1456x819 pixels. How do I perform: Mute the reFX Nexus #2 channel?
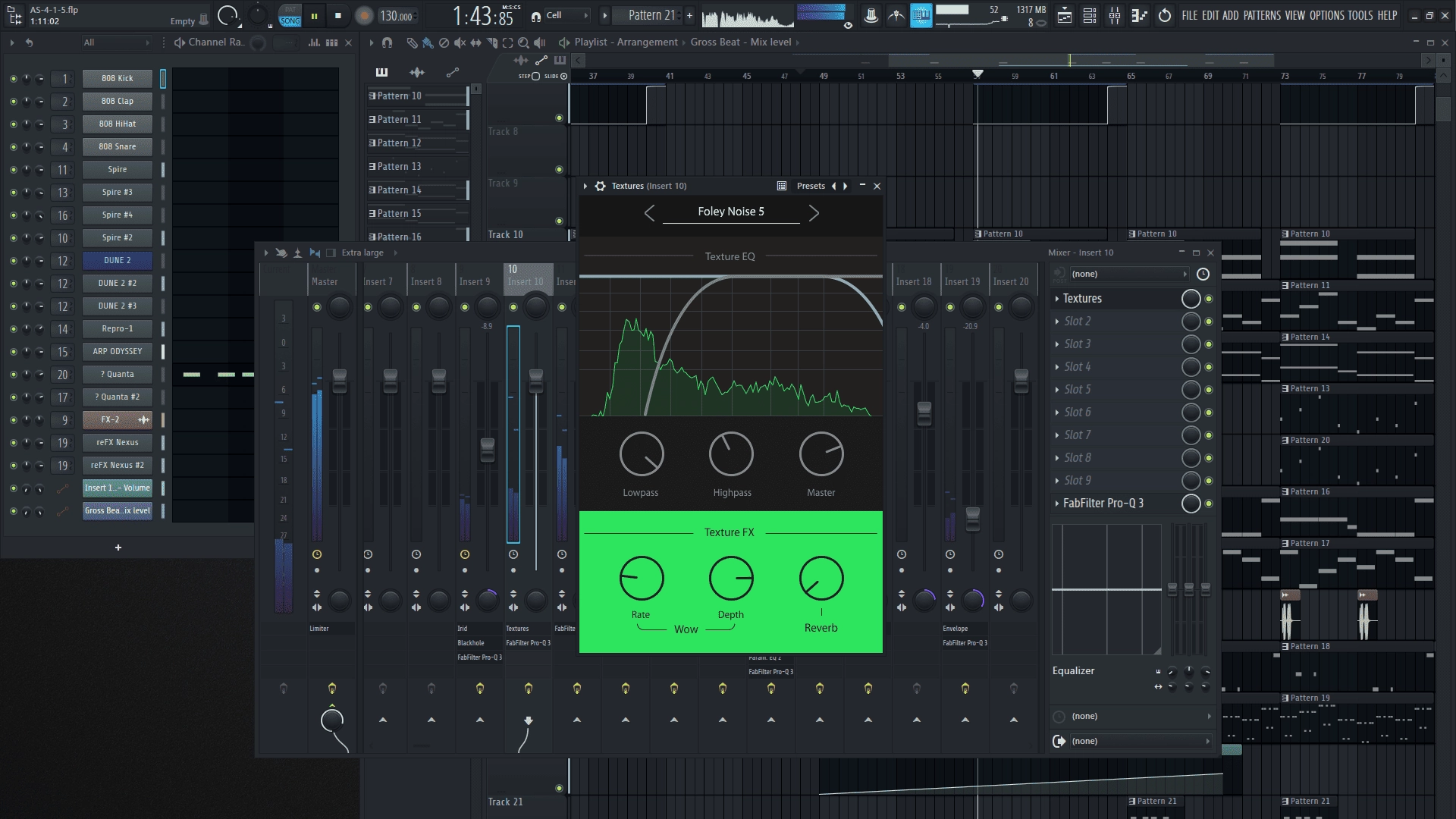pyautogui.click(x=13, y=465)
